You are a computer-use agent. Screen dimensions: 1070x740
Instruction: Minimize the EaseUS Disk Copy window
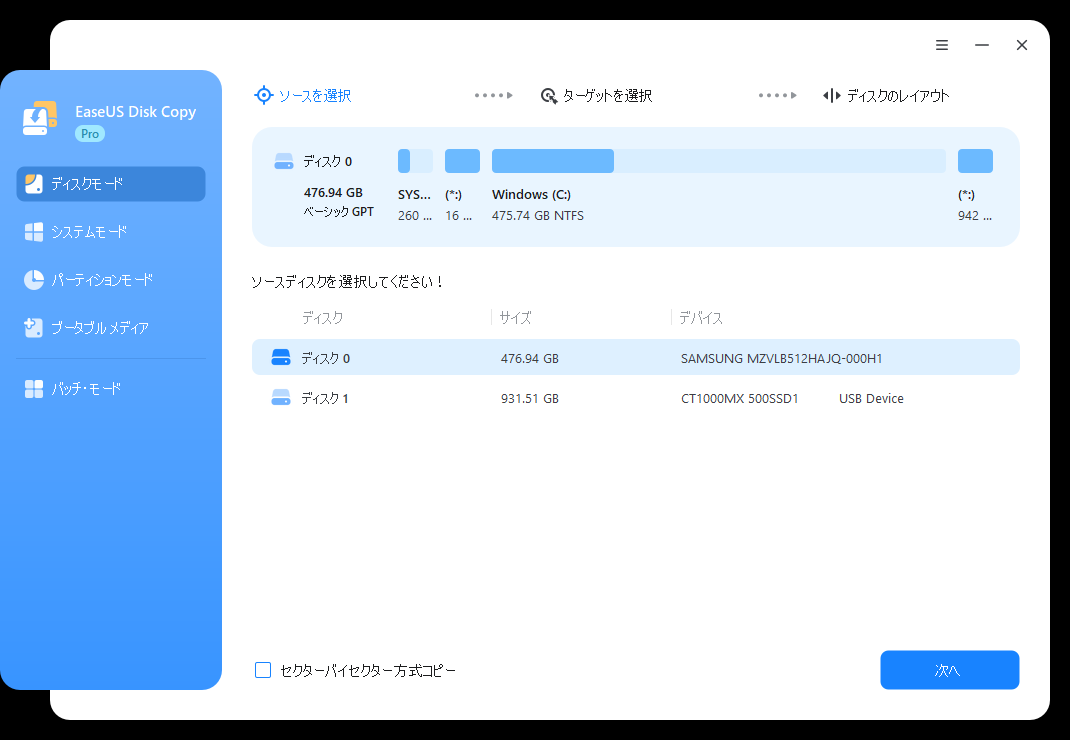coord(982,45)
